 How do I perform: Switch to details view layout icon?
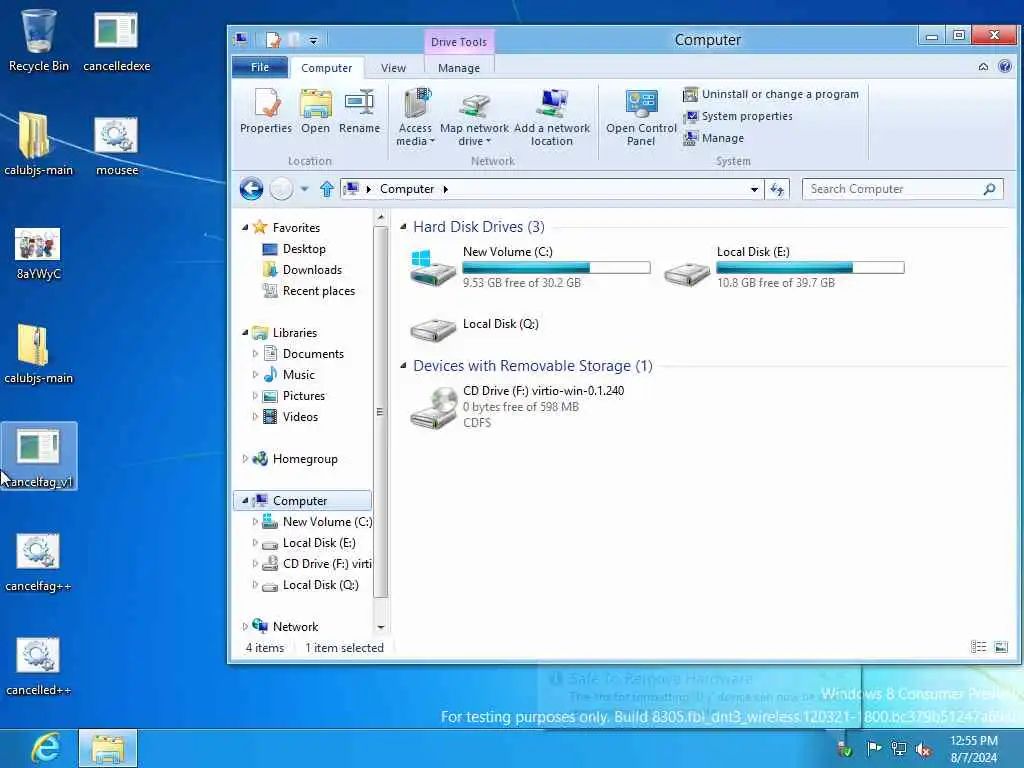(x=978, y=647)
